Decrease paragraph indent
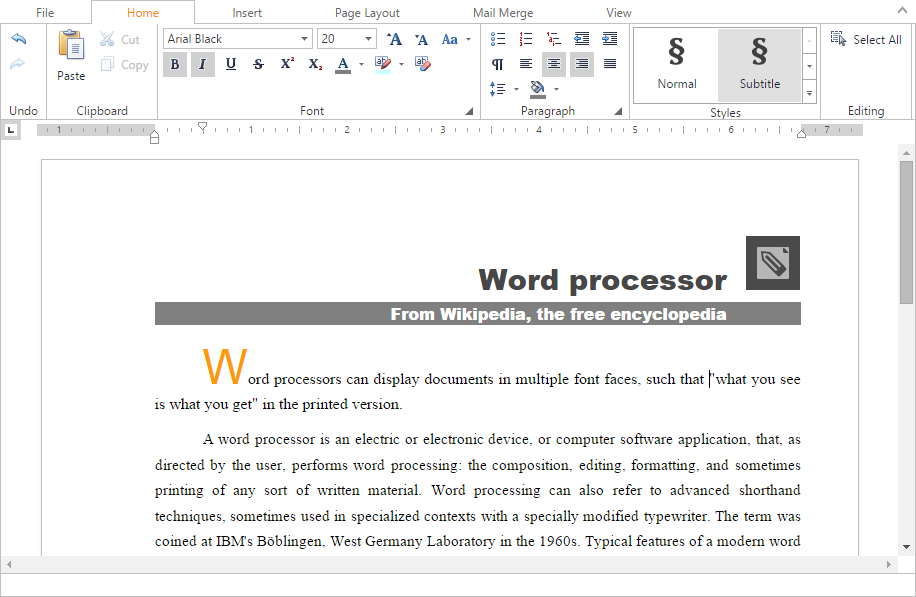 (582, 39)
